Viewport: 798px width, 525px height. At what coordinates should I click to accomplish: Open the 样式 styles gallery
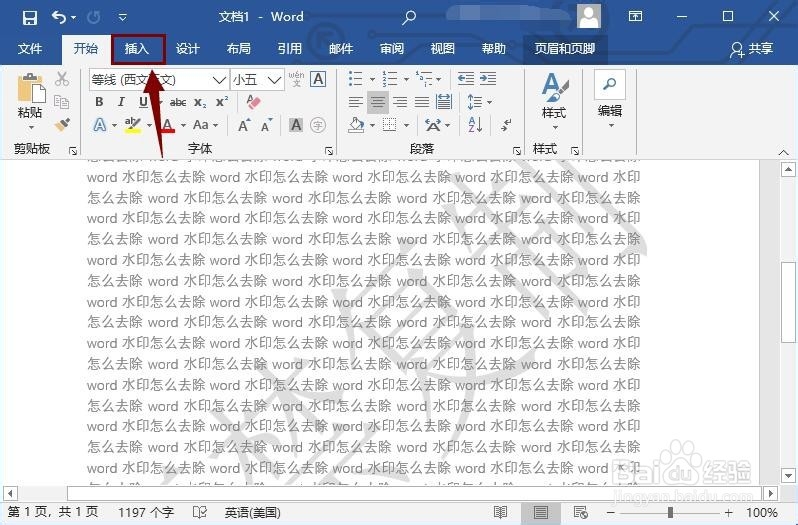tap(554, 101)
